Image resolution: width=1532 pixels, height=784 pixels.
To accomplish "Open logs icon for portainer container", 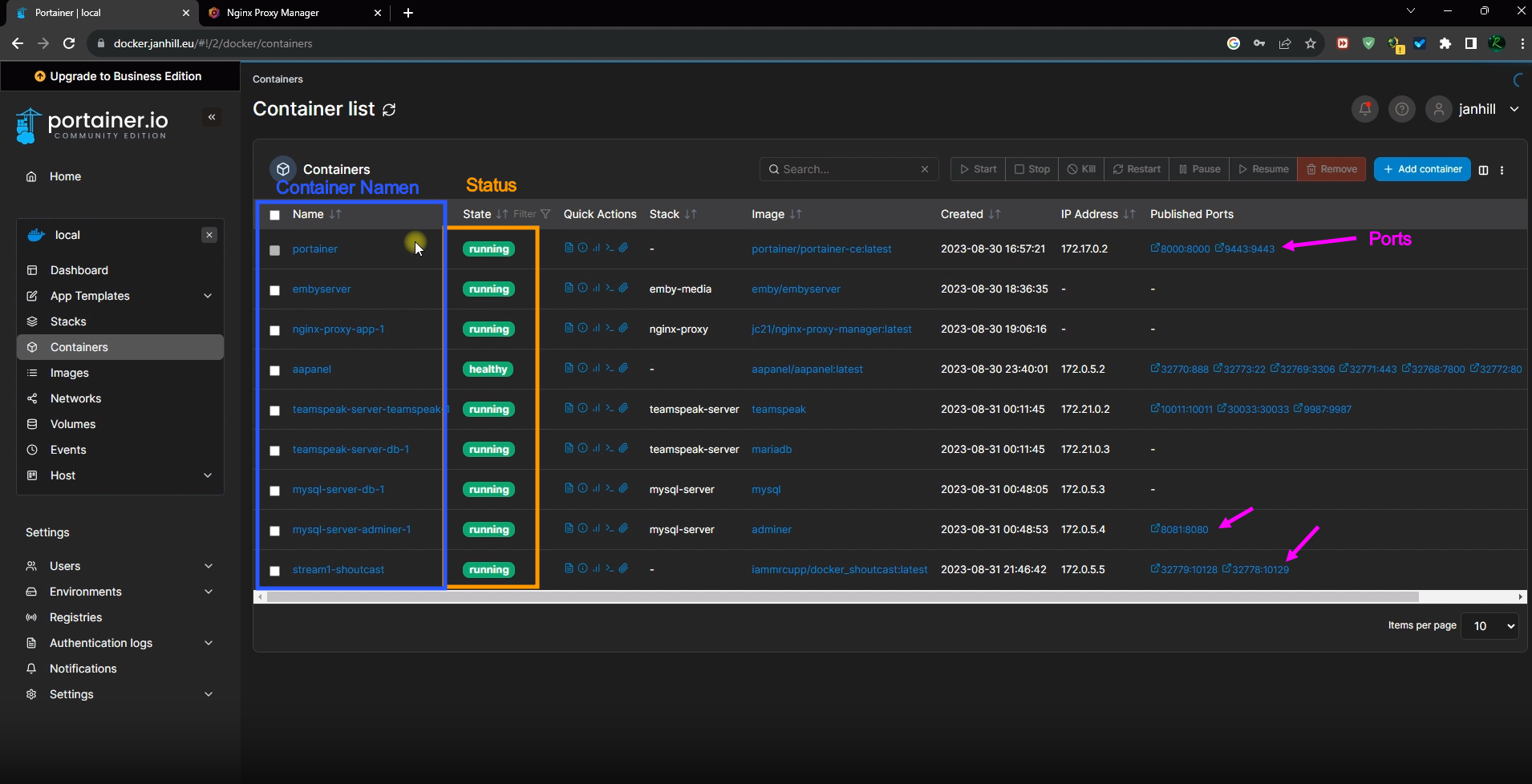I will [569, 248].
